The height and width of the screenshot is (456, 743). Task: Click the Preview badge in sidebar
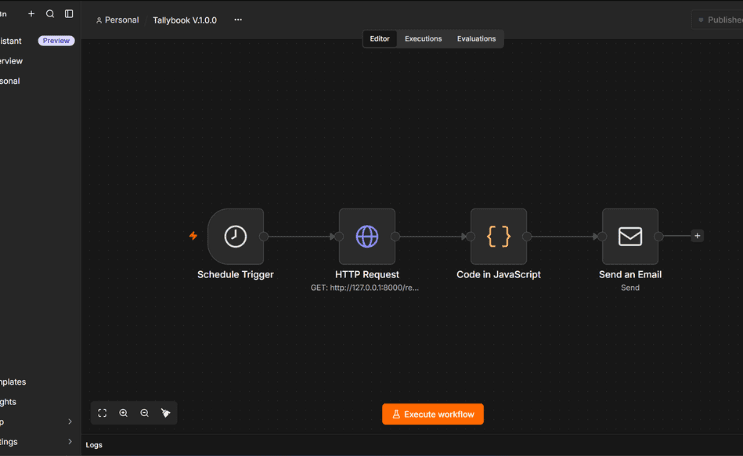[x=56, y=41]
